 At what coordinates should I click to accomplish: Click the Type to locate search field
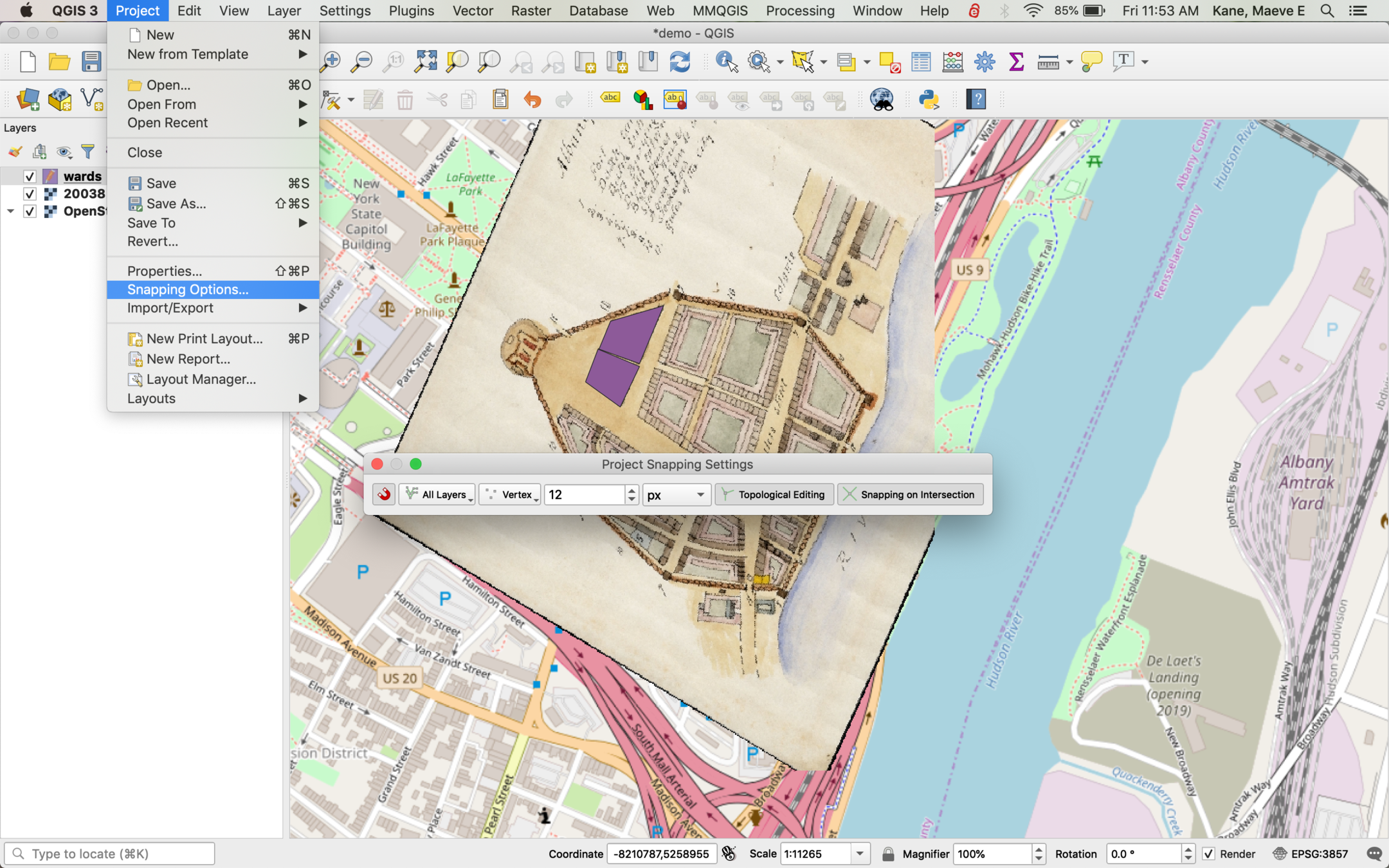click(x=109, y=854)
